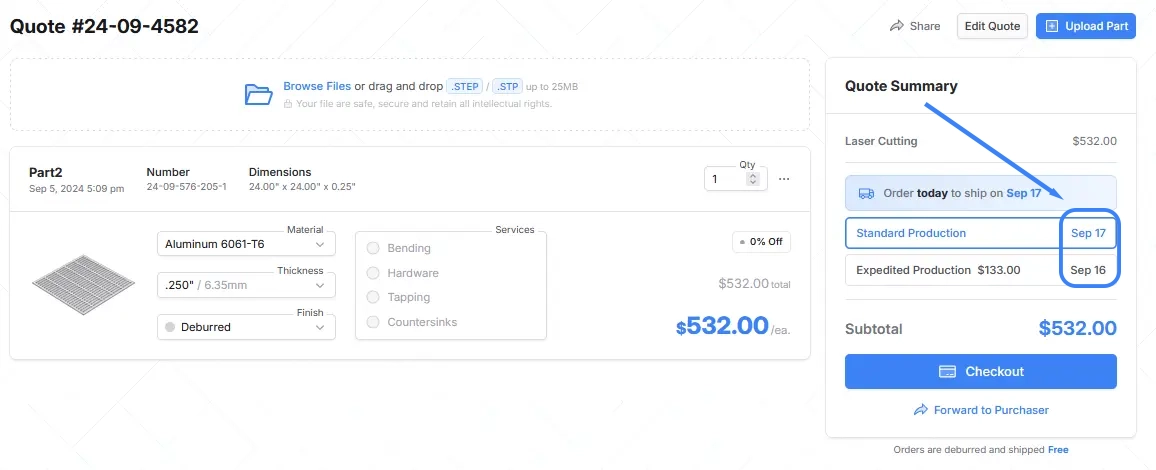Open the Finish dropdown showing Deburred
1156x470 pixels.
(x=246, y=327)
